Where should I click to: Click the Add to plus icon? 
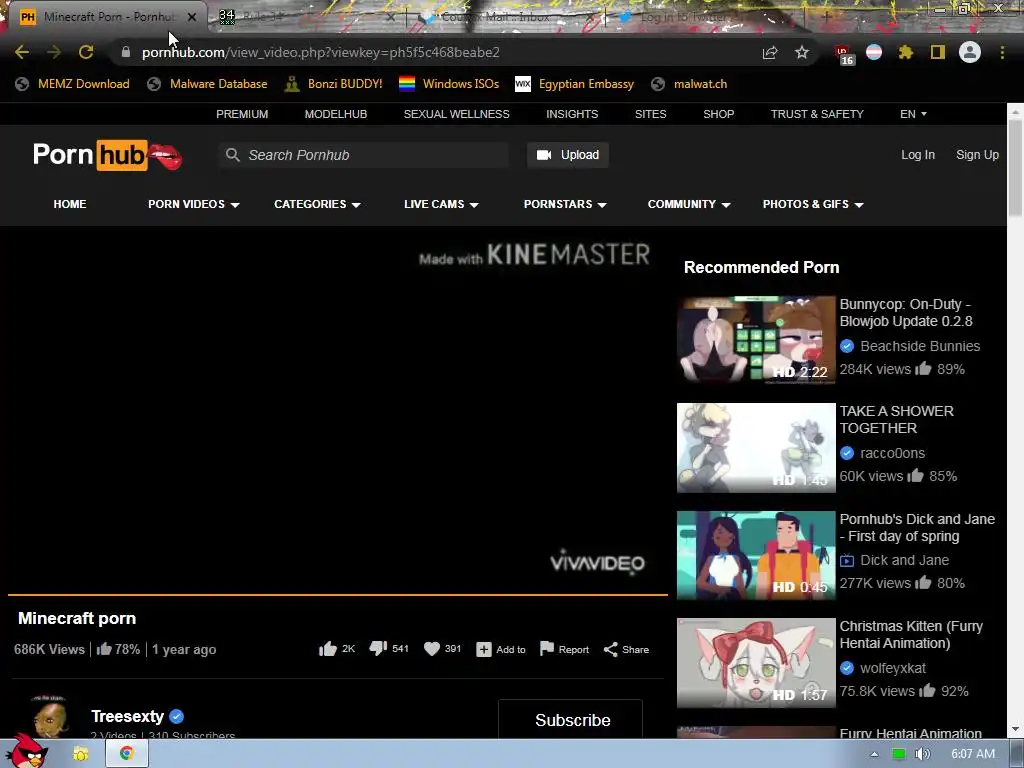pyautogui.click(x=483, y=649)
